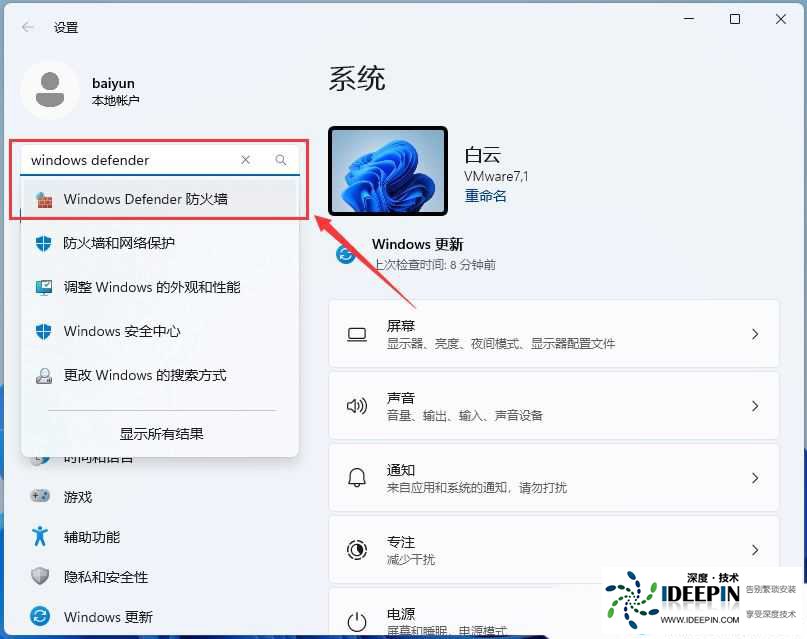Select '更改 Windows 的搜索方式' result
This screenshot has height=639, width=807.
coord(160,375)
